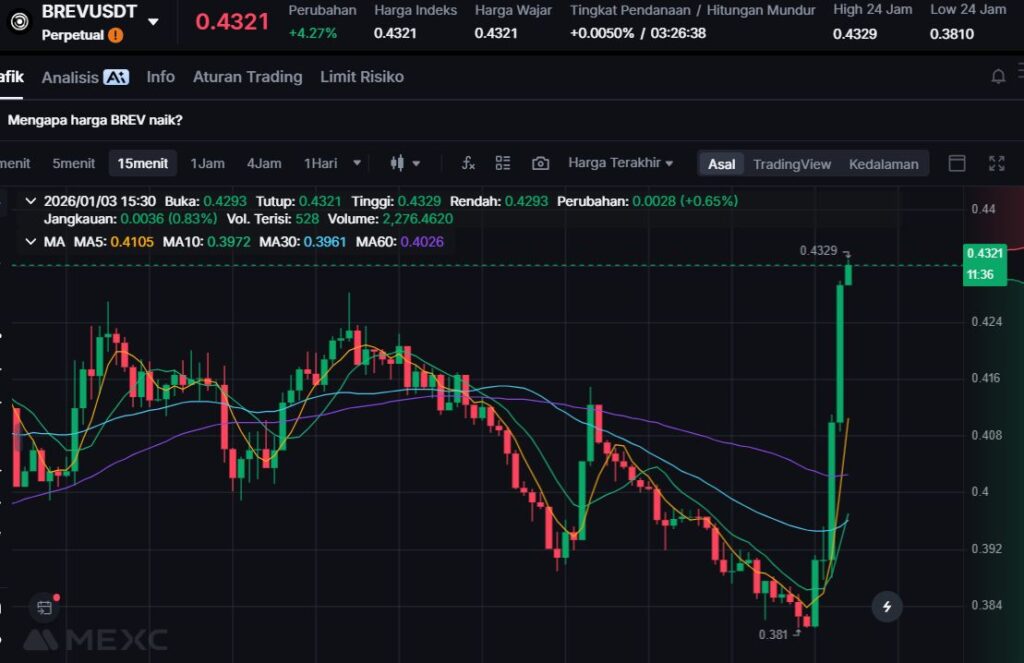The width and height of the screenshot is (1024, 663).
Task: Click the split panel layout icon
Action: pyautogui.click(x=957, y=163)
